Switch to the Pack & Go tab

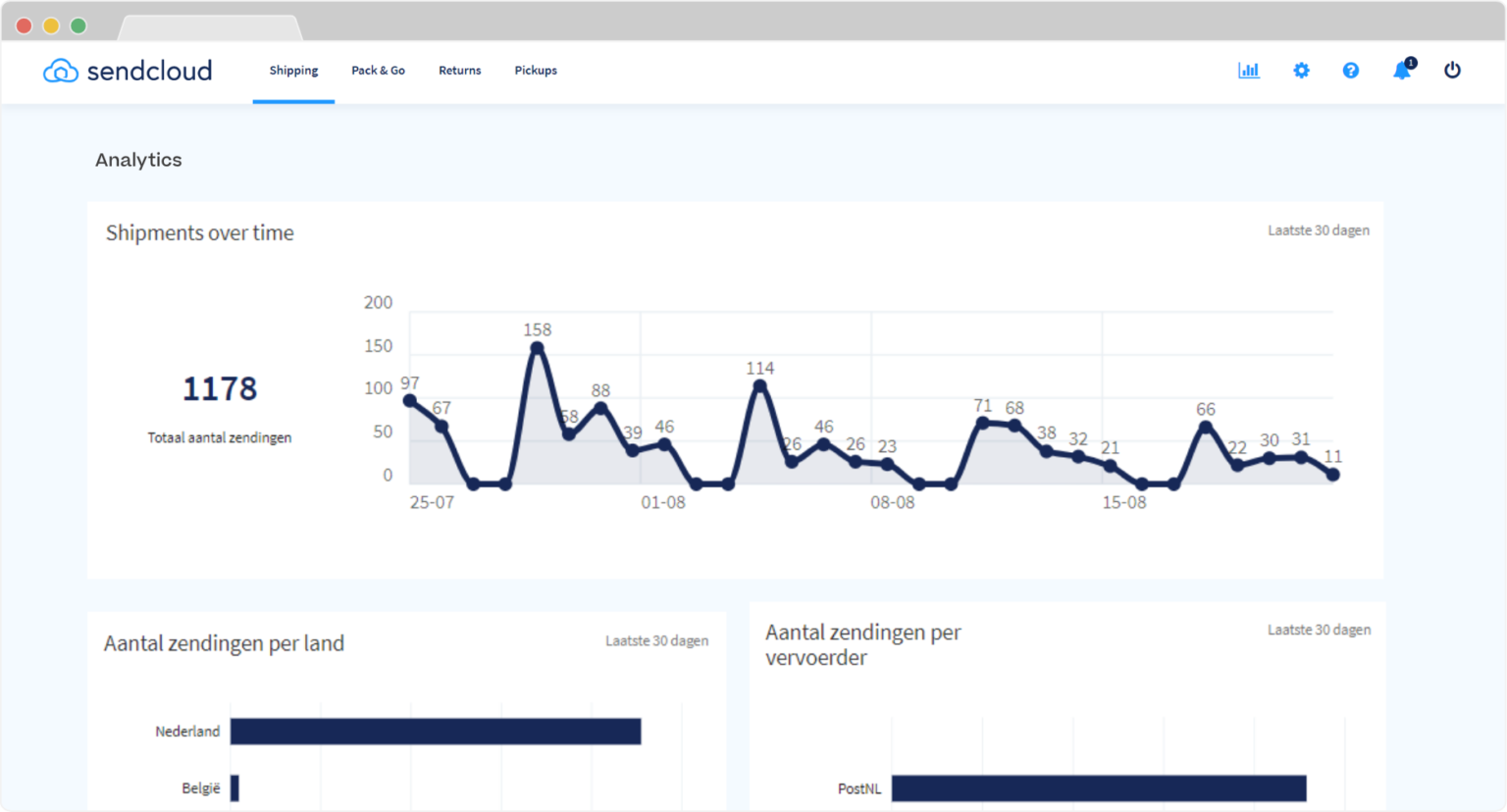pyautogui.click(x=378, y=71)
